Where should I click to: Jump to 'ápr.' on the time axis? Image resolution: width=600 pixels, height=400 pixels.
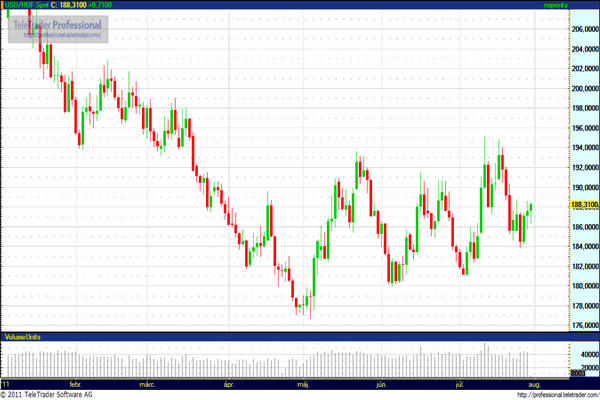[x=229, y=383]
